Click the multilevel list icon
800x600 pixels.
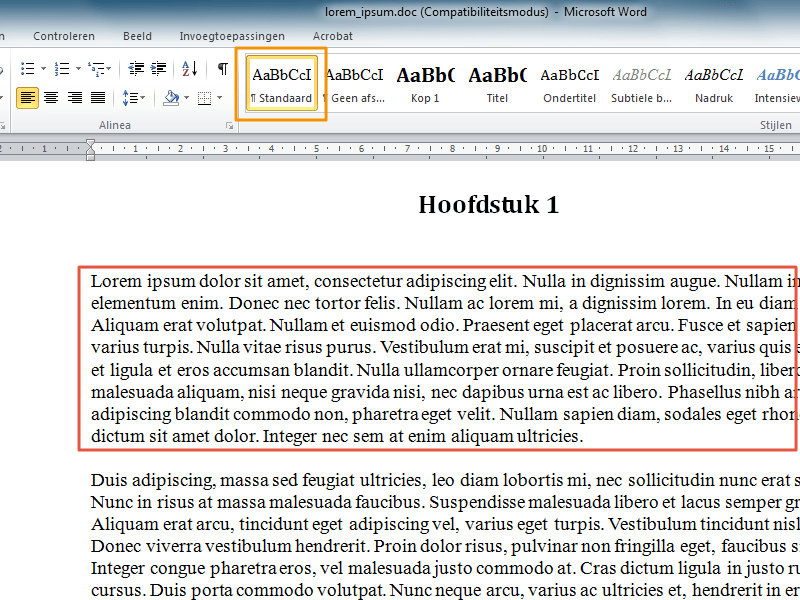[x=96, y=68]
